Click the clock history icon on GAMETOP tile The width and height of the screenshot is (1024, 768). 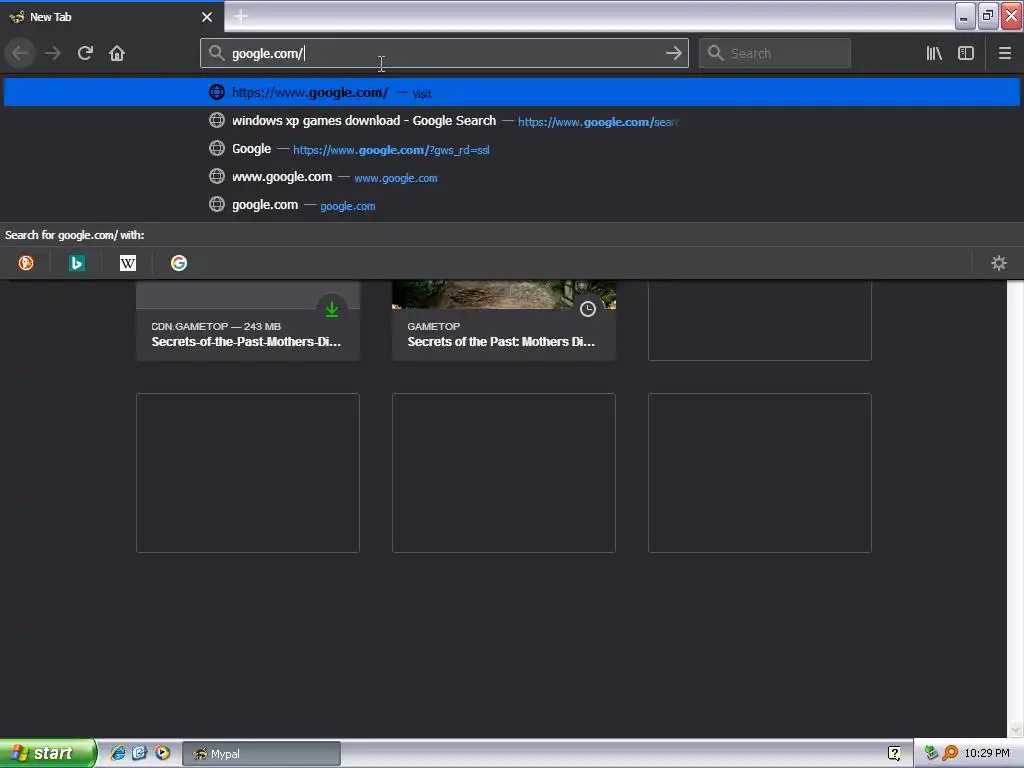click(588, 309)
